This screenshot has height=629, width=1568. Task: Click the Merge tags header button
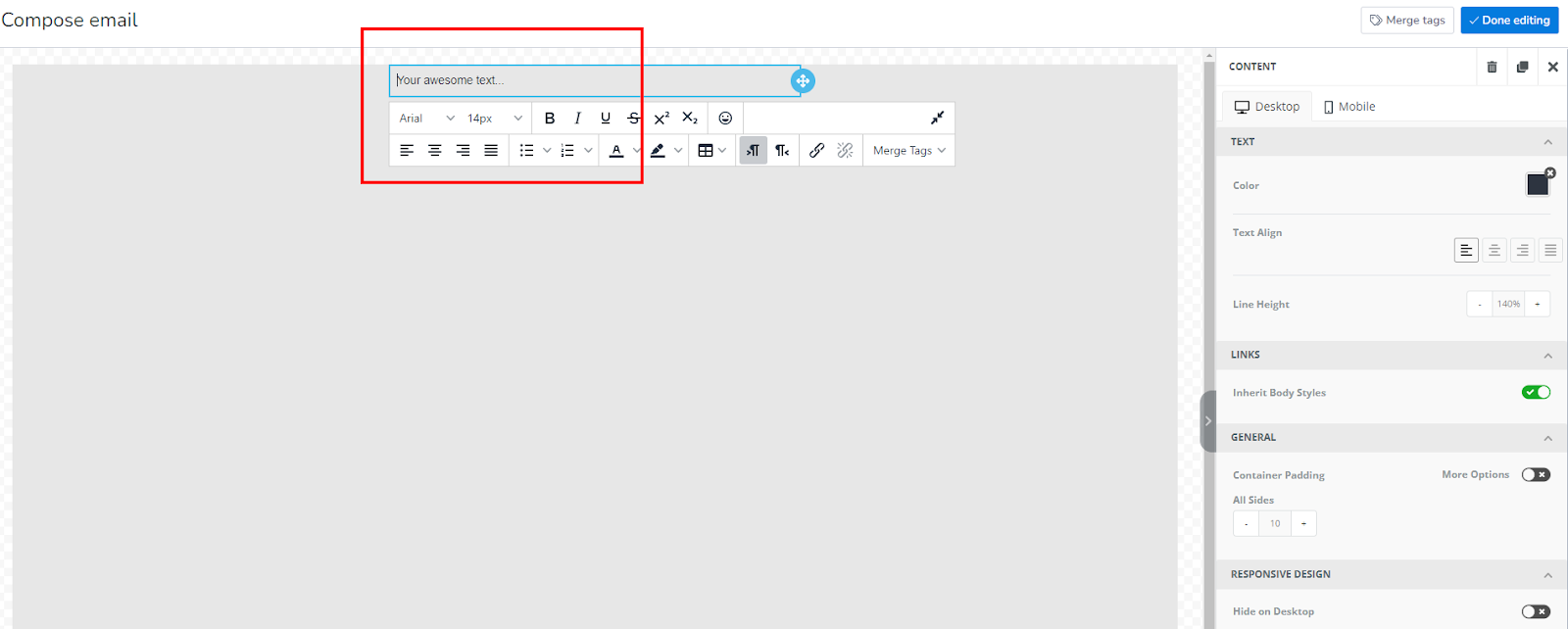pos(1407,21)
